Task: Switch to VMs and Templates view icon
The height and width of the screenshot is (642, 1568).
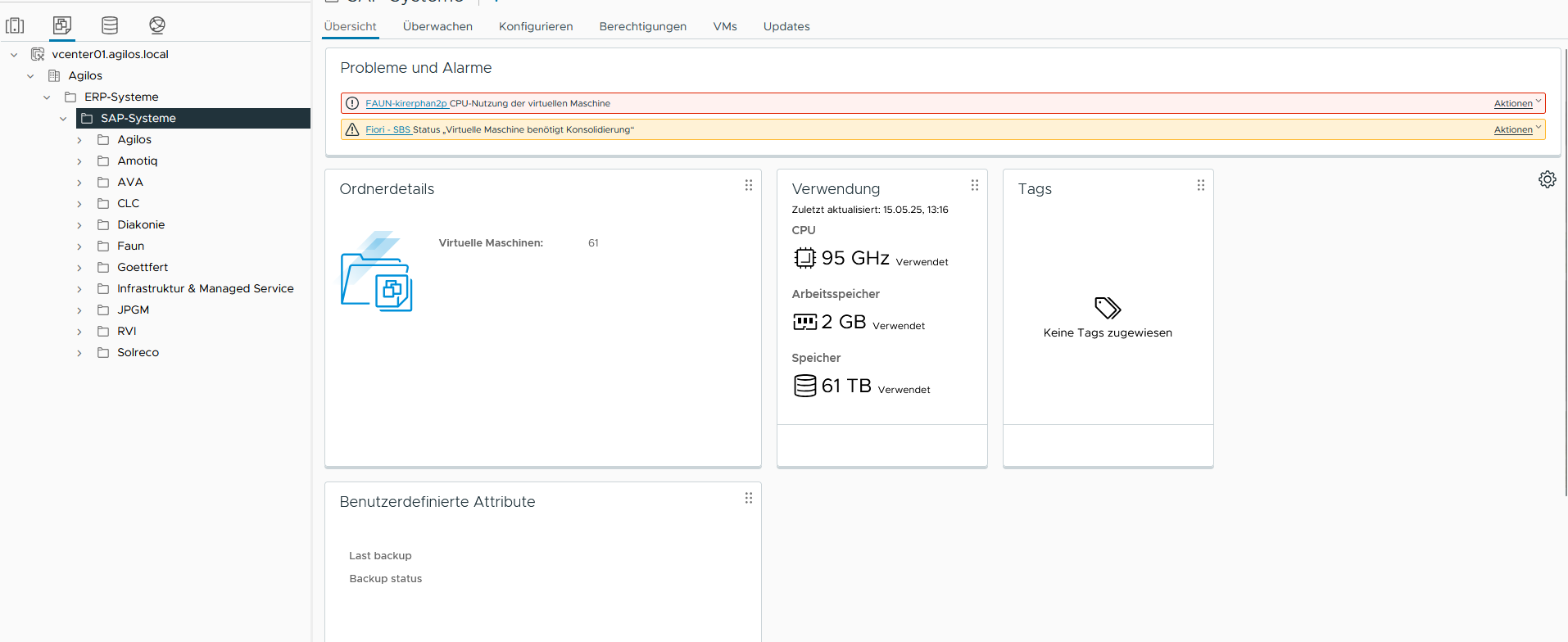Action: point(62,25)
